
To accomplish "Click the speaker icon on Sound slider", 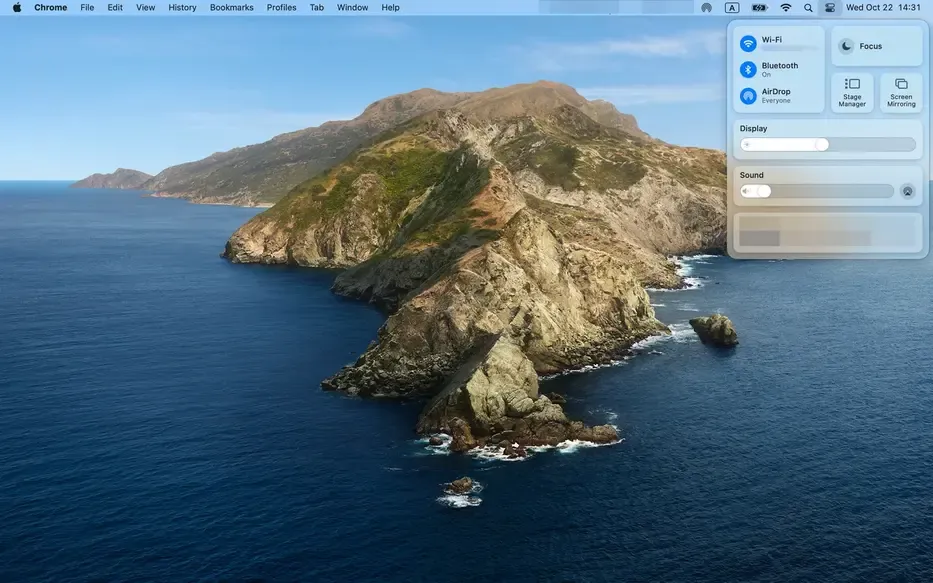I will [746, 192].
